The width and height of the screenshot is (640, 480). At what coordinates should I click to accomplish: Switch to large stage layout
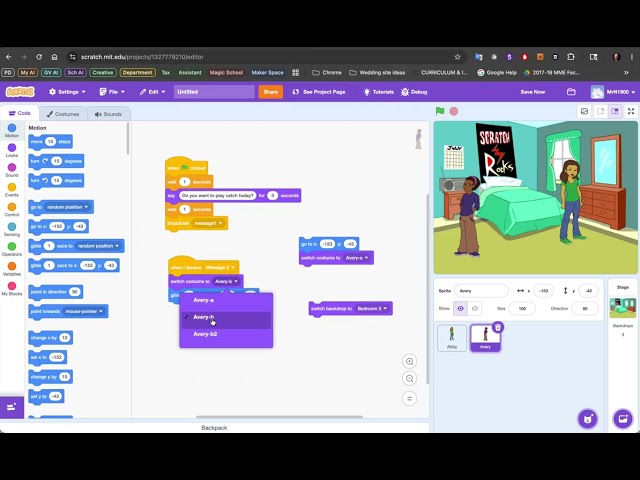point(615,111)
